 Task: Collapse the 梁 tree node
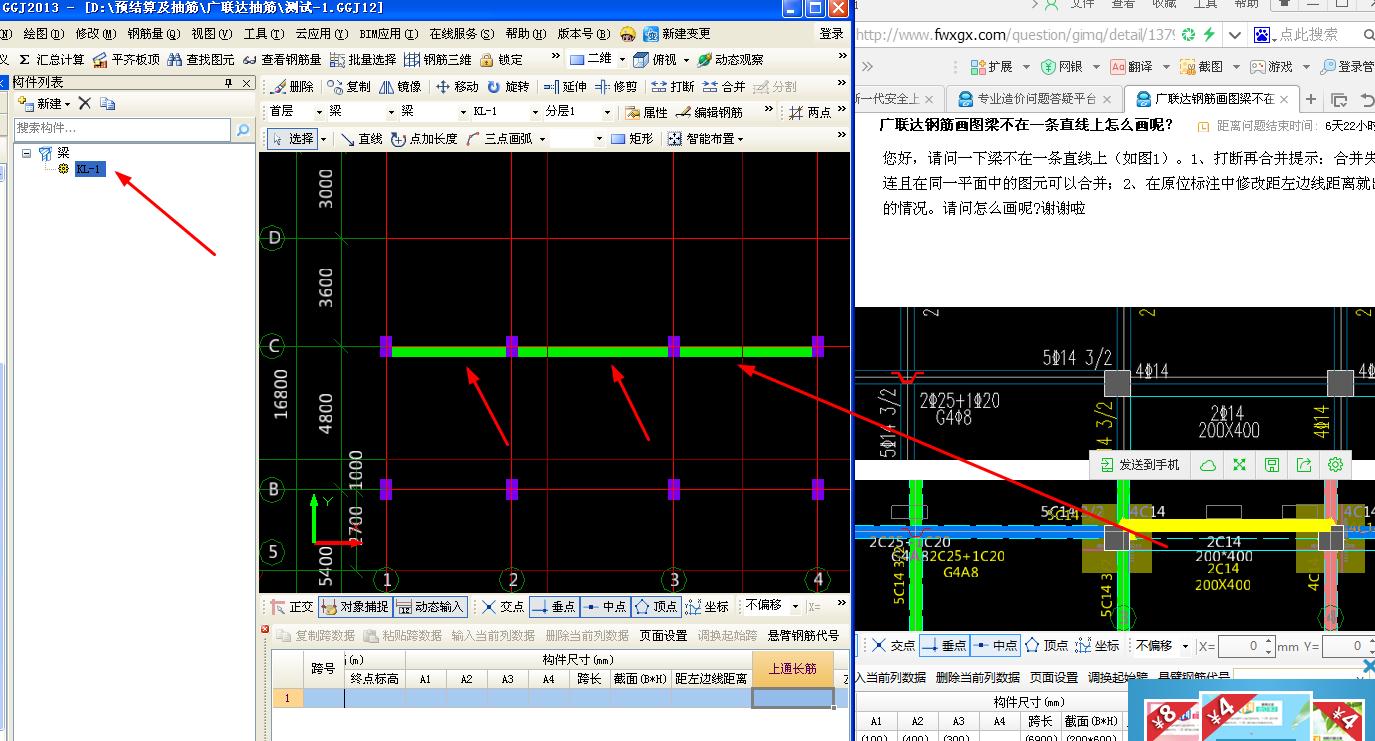(x=26, y=153)
